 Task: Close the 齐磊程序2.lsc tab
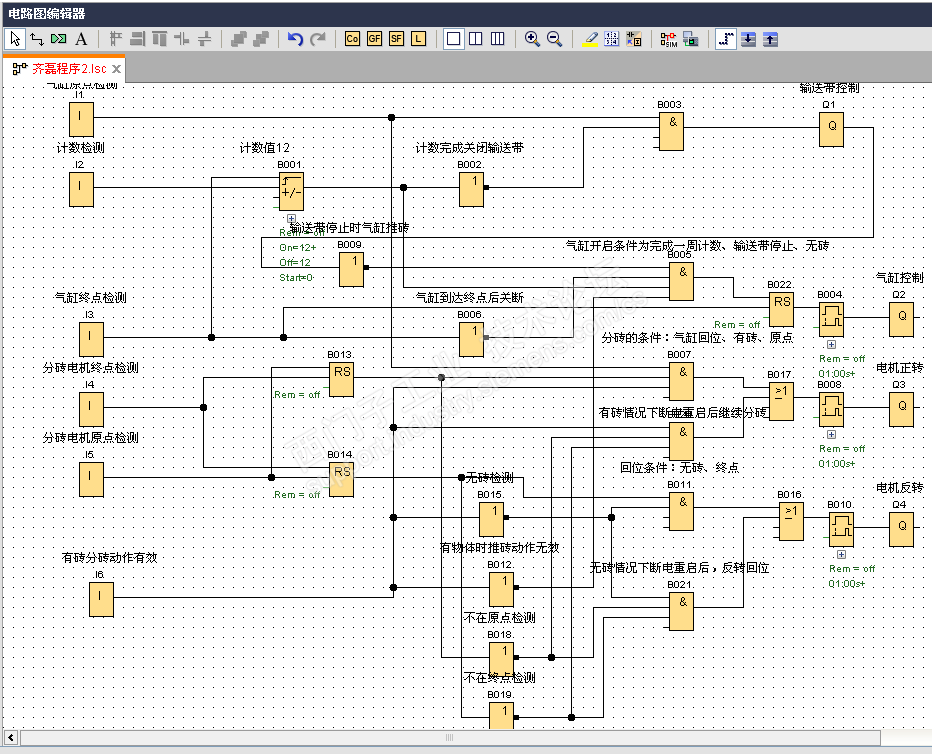pyautogui.click(x=116, y=69)
